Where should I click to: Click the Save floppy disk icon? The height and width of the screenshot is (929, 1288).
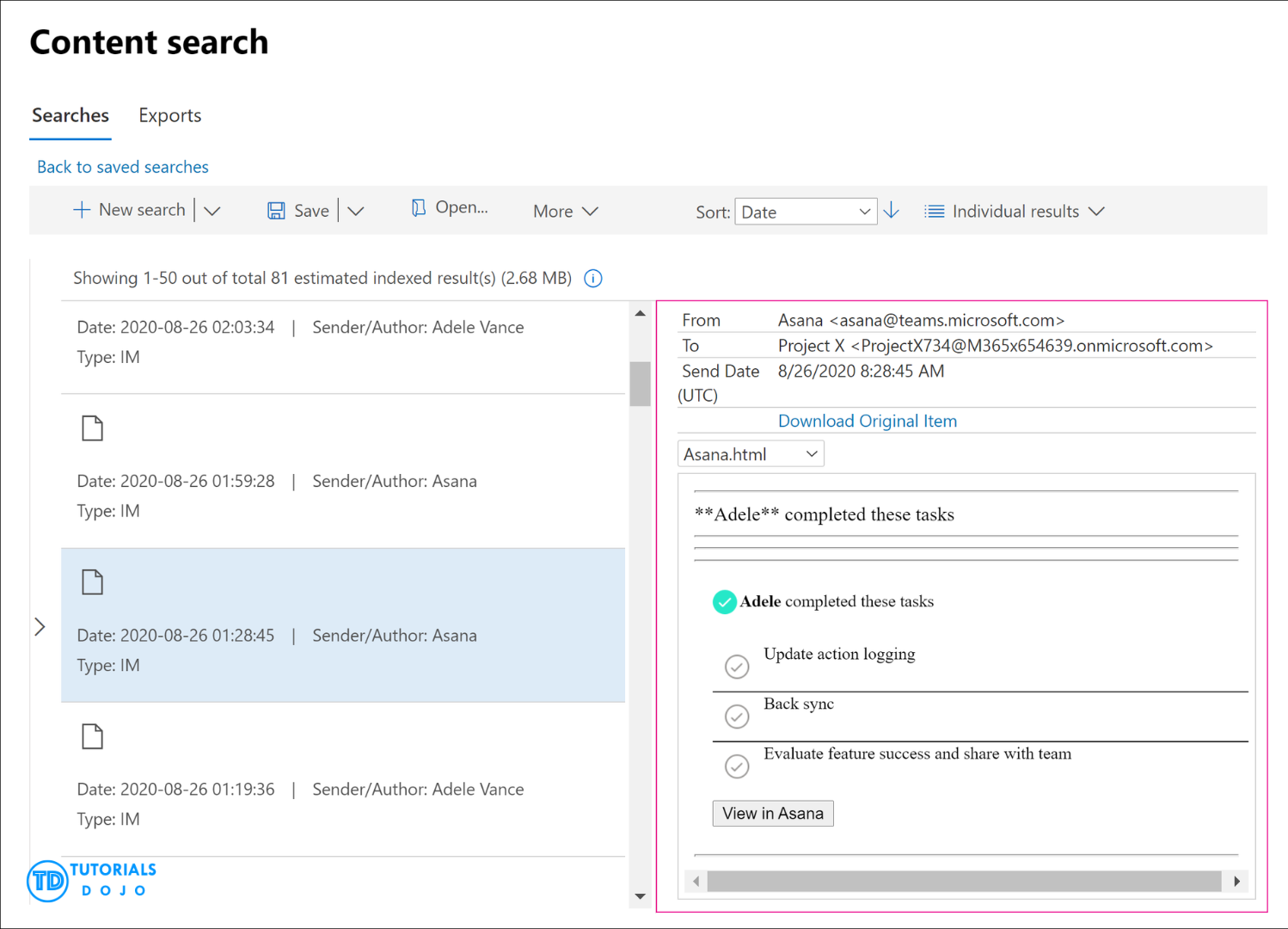point(276,211)
